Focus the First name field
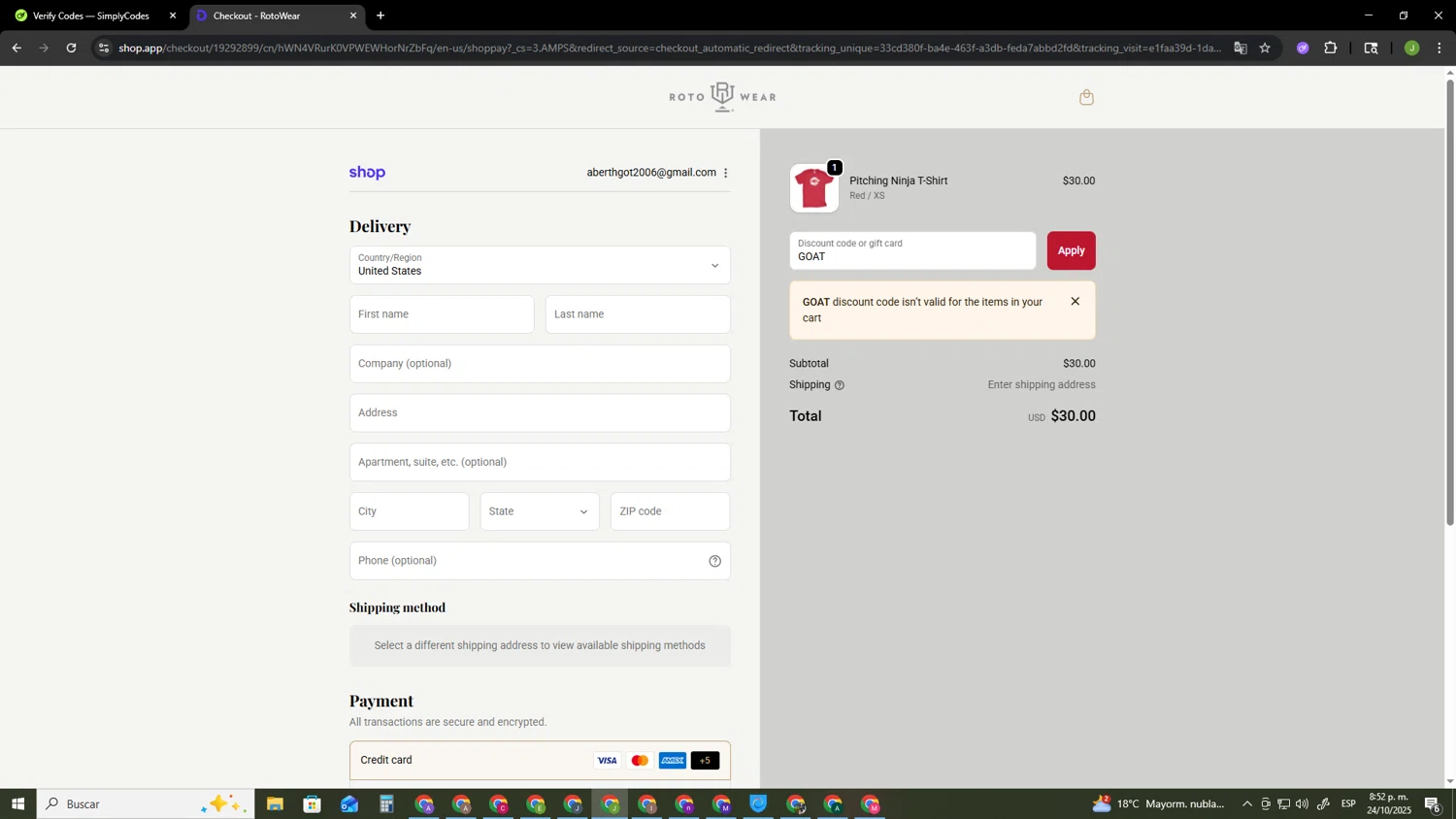 pyautogui.click(x=442, y=314)
